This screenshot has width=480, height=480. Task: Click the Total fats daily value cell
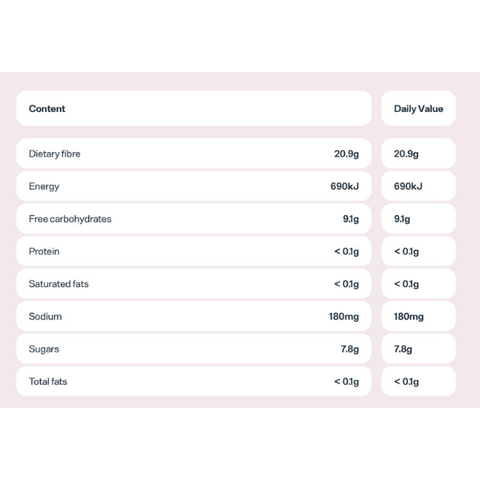pos(418,381)
